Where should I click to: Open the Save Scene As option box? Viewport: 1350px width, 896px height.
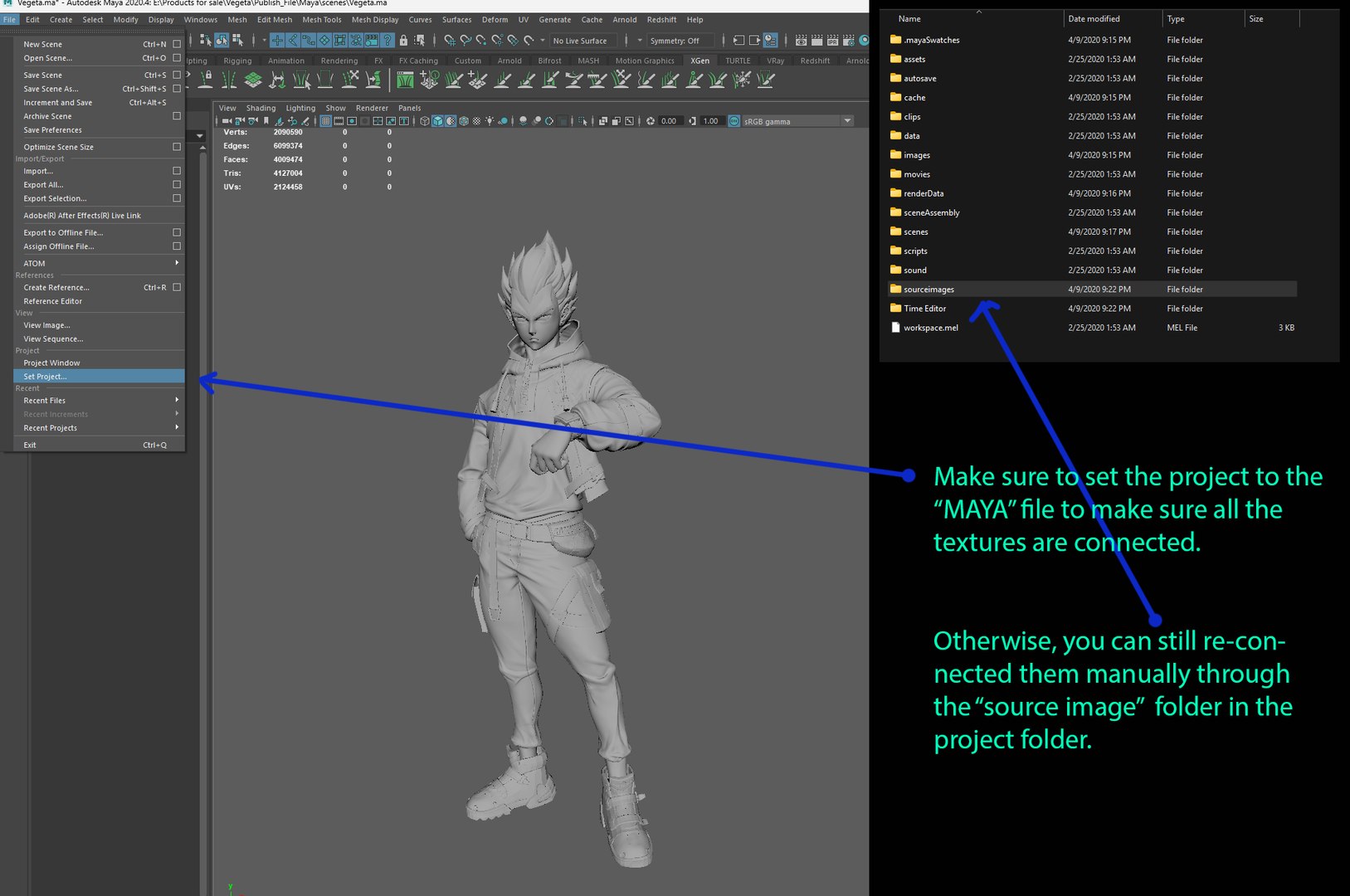177,89
